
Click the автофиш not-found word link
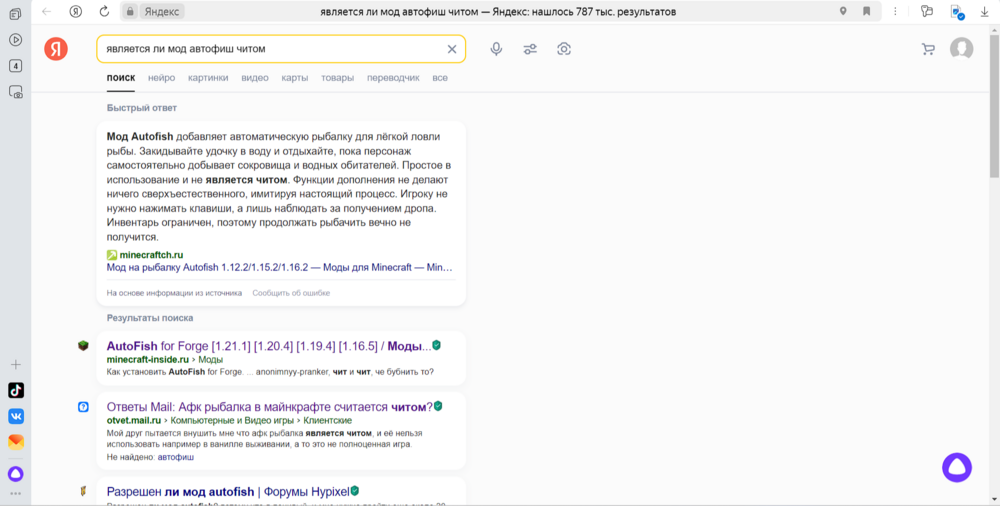click(x=175, y=457)
